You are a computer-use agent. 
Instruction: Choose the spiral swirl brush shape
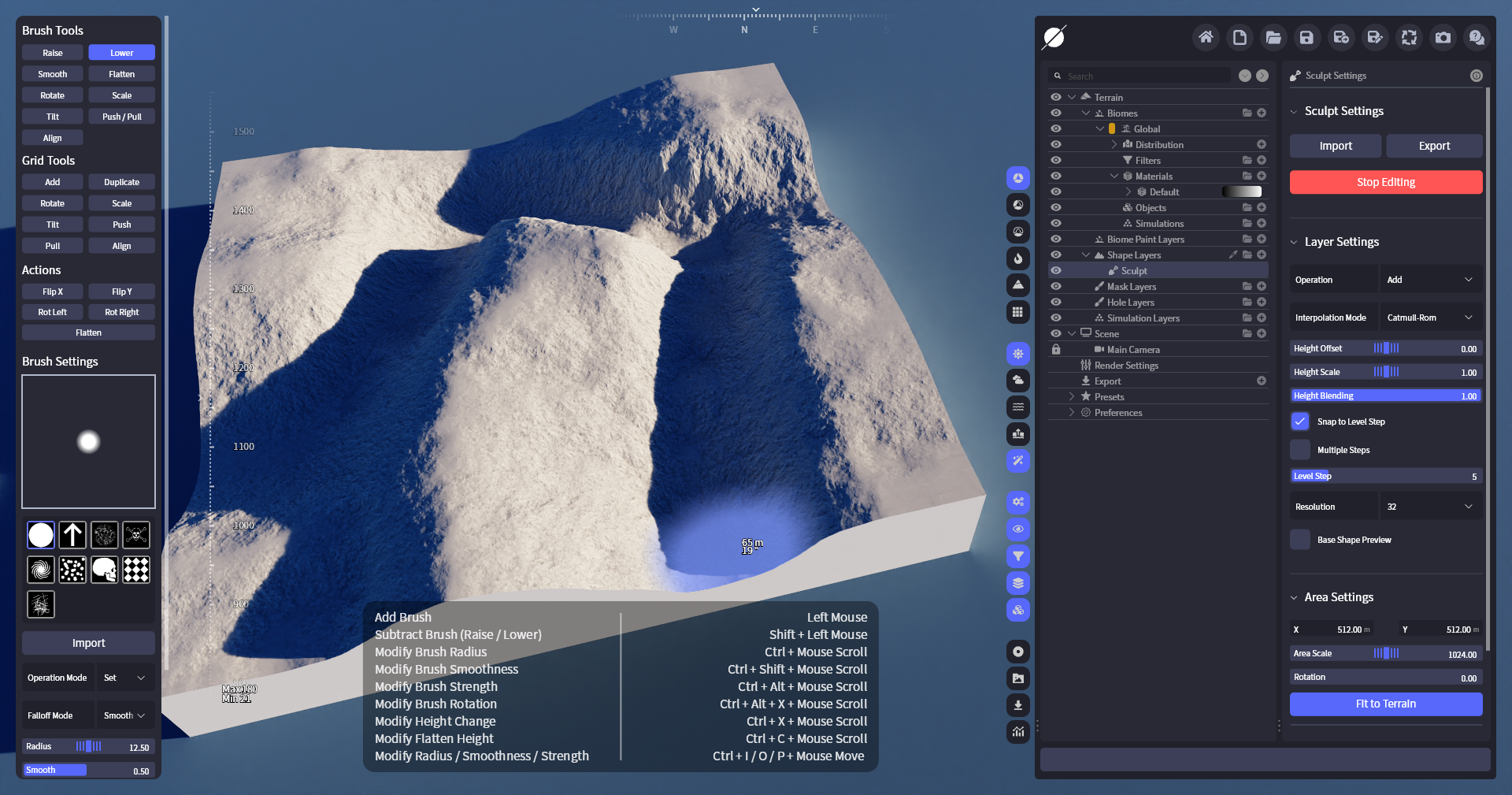tap(41, 569)
